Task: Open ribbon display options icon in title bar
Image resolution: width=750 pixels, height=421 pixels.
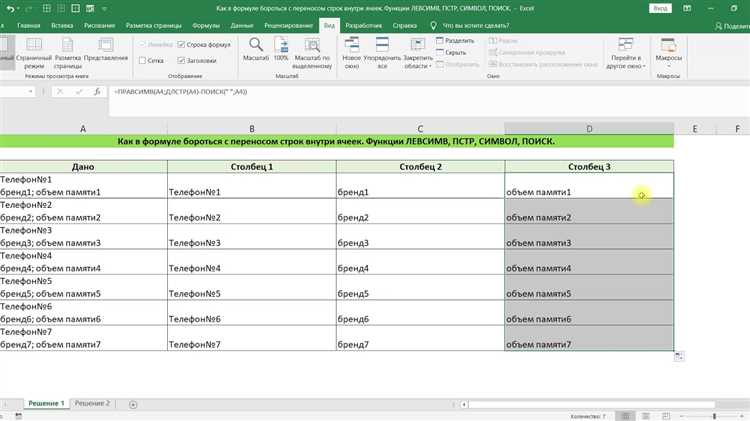Action: pos(687,9)
